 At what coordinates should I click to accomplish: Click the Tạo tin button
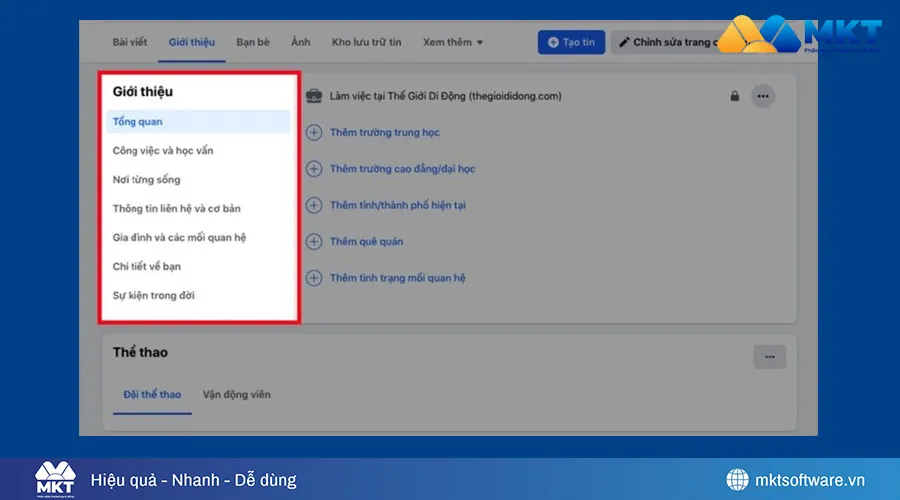point(571,42)
